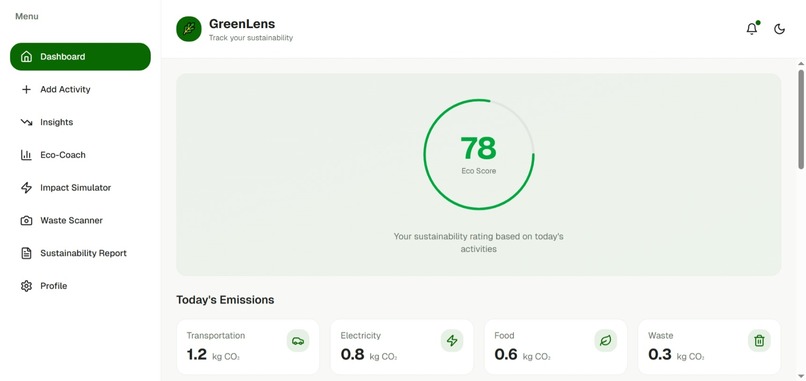Click the plus icon beside Add Activity
The image size is (806, 381).
pyautogui.click(x=26, y=89)
